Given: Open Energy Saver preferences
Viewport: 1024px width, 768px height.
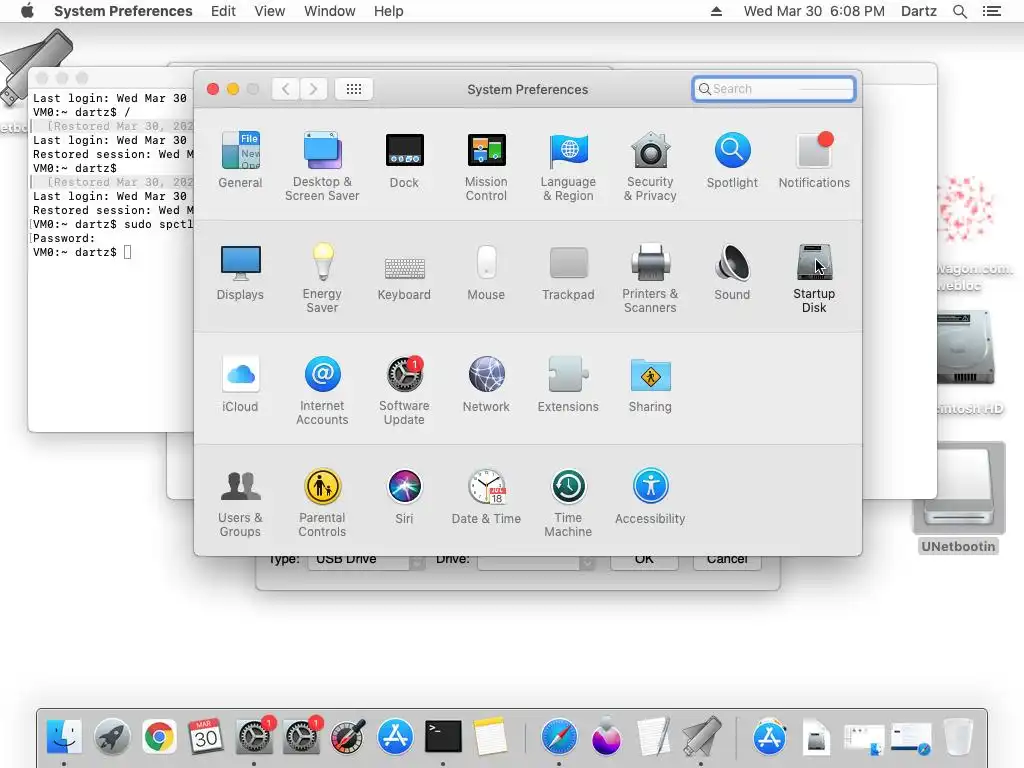Looking at the screenshot, I should [322, 278].
